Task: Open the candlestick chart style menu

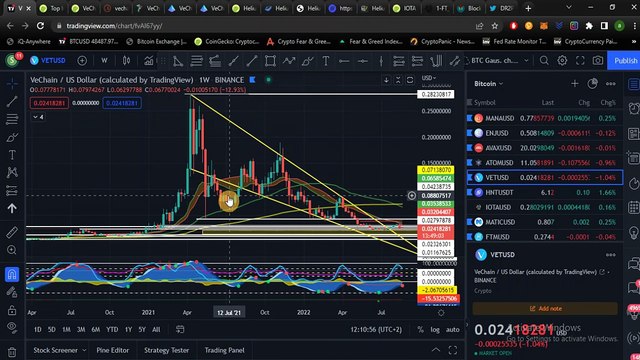Action: pos(127,60)
